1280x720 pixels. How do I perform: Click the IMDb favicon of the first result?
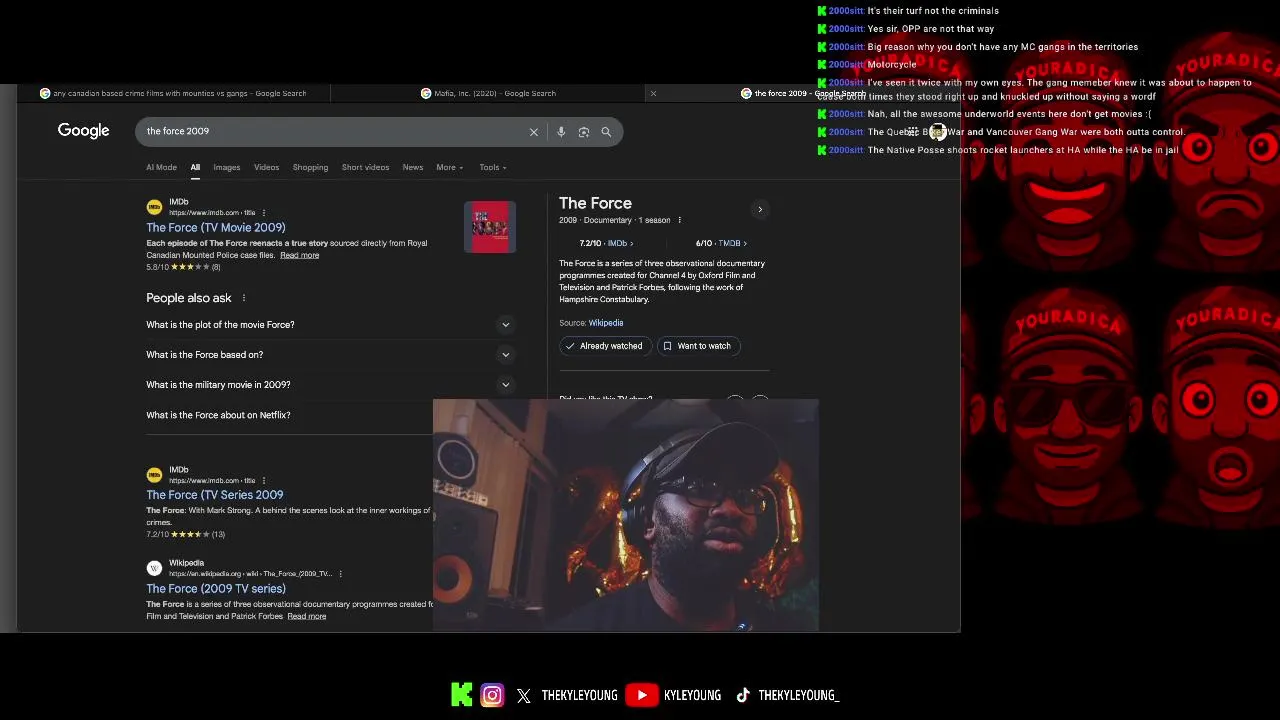[154, 207]
